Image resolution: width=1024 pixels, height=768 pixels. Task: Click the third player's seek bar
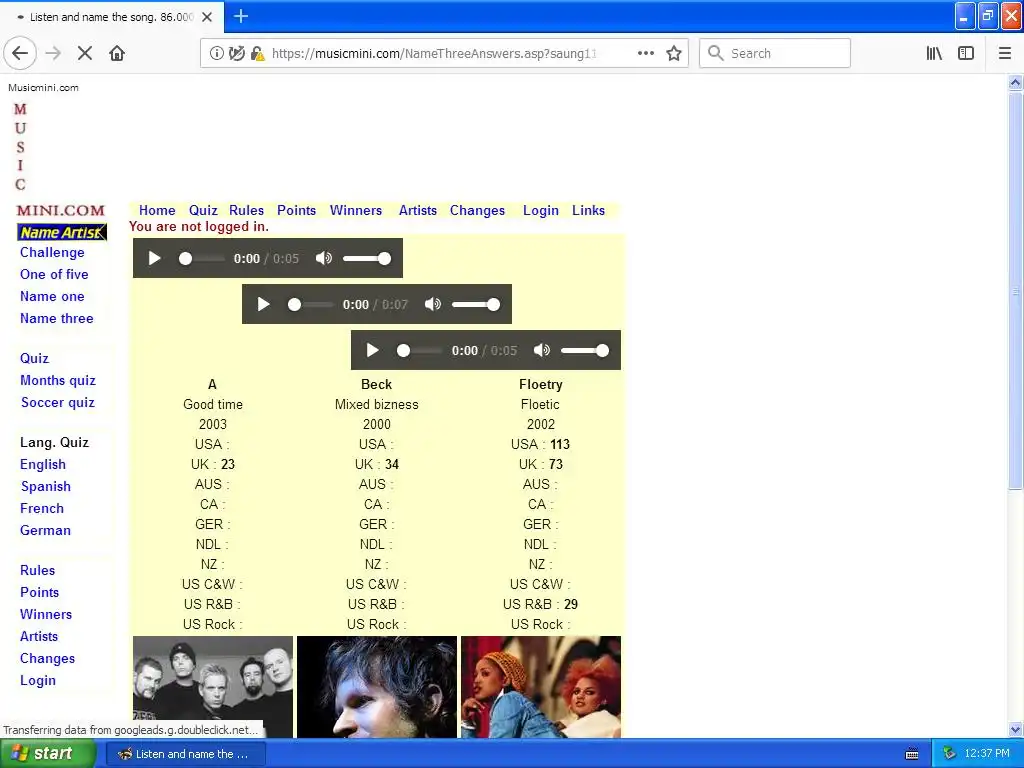coord(419,351)
